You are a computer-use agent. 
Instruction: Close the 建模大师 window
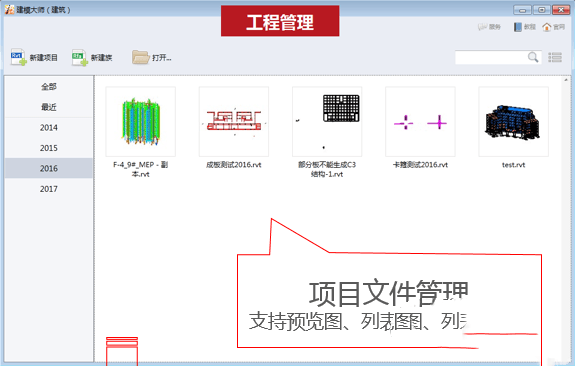561,10
